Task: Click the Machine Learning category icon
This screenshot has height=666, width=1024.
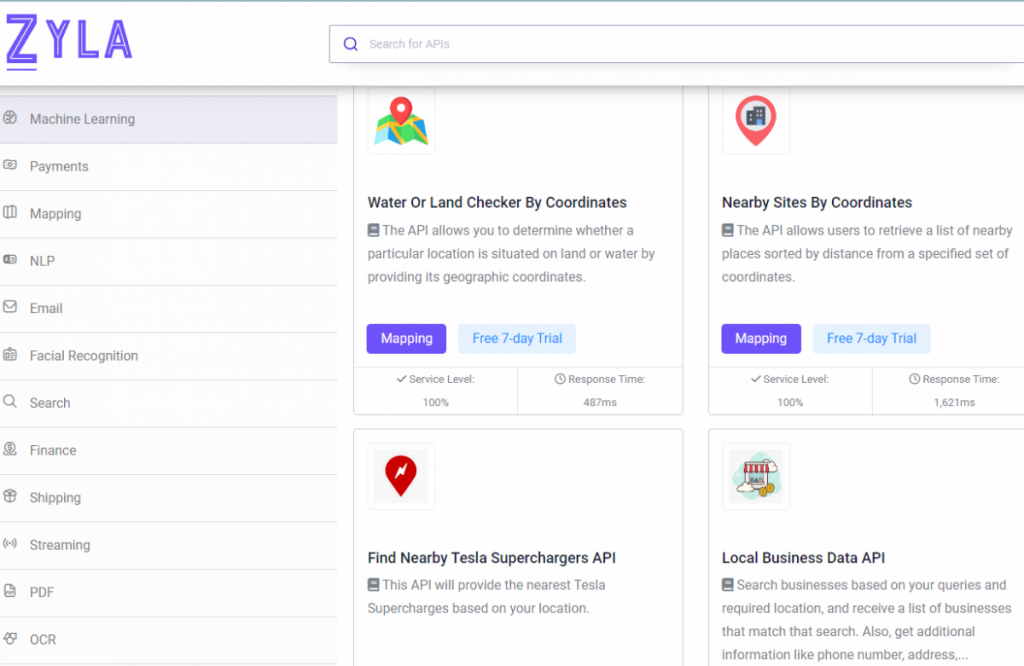Action: (10, 118)
